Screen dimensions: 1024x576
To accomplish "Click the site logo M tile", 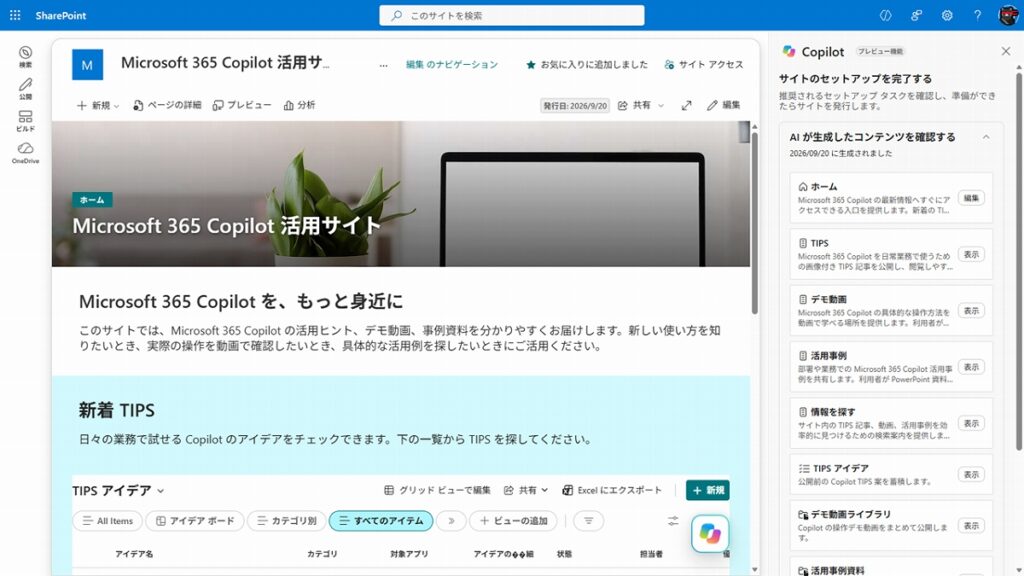I will (x=88, y=65).
